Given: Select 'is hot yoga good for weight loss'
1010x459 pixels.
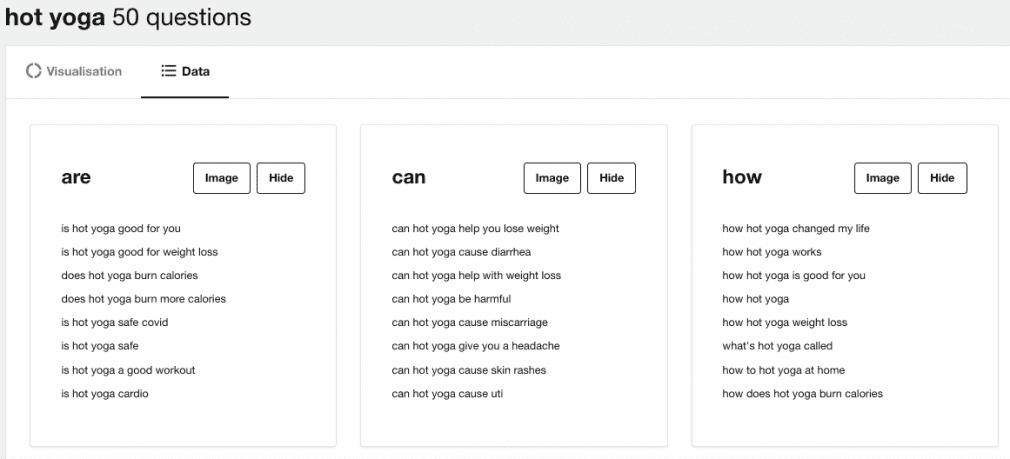Looking at the screenshot, I should tap(140, 252).
